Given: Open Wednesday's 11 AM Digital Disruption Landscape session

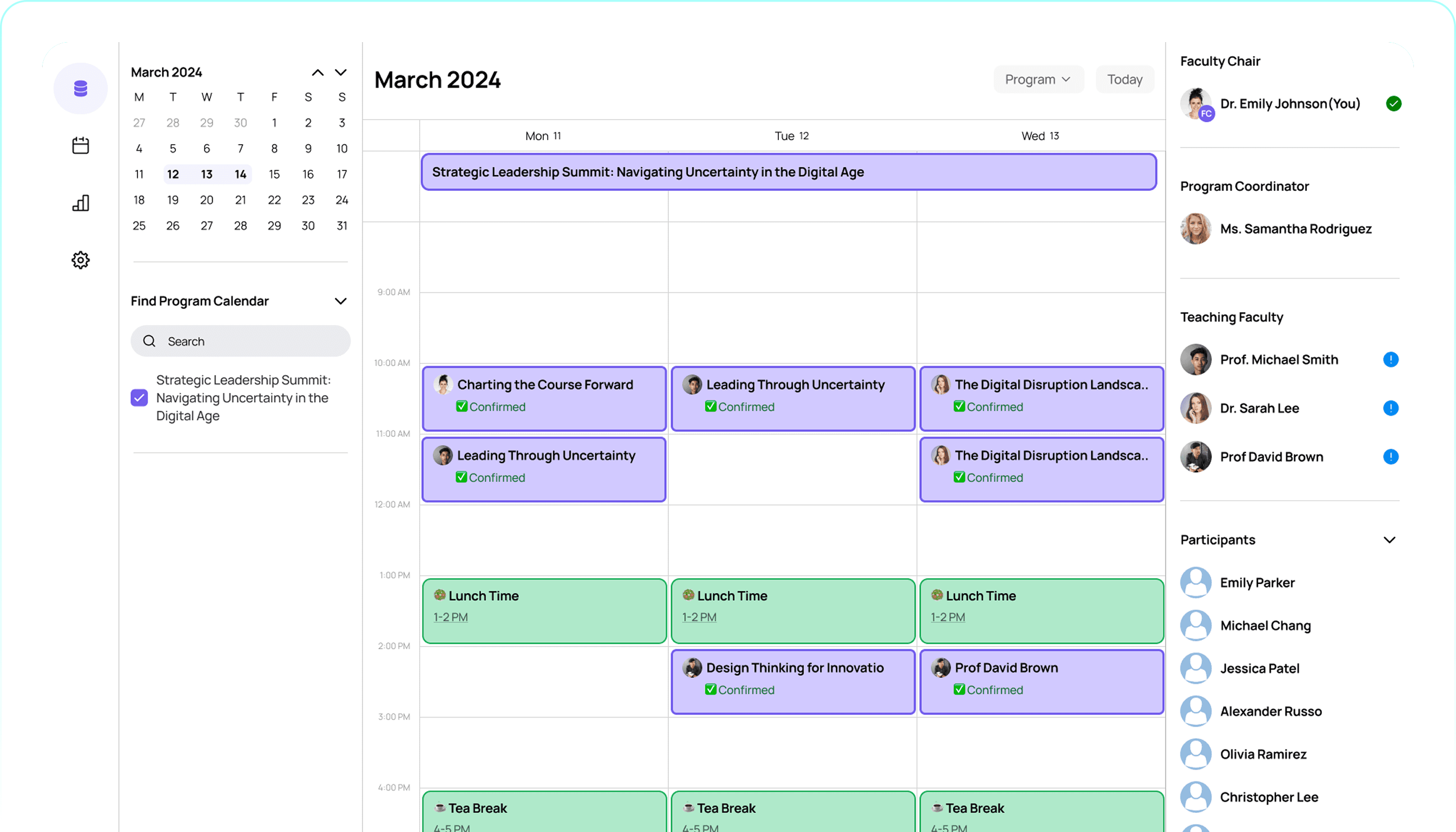Looking at the screenshot, I should coord(1042,469).
